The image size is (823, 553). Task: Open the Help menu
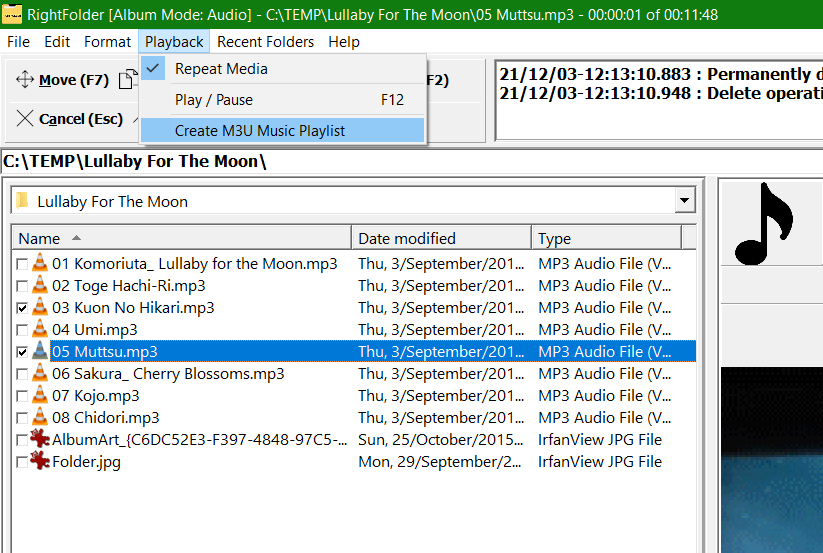pyautogui.click(x=344, y=41)
